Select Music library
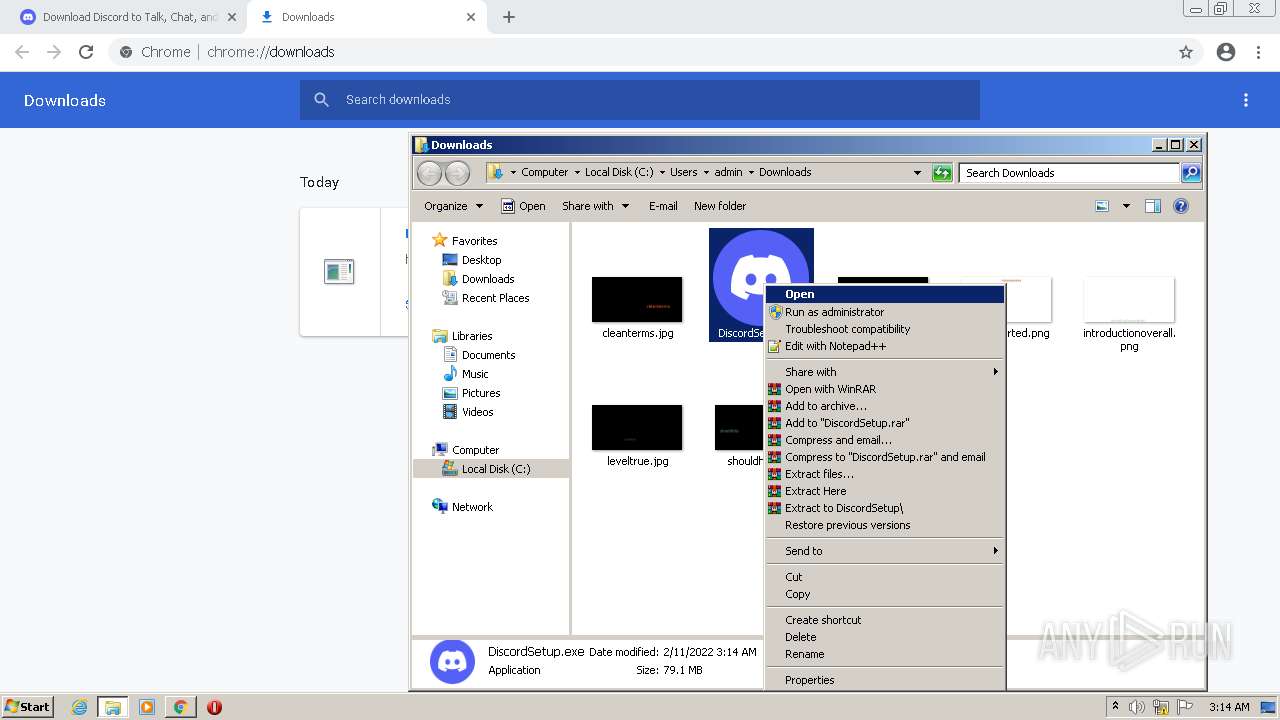Image resolution: width=1280 pixels, height=720 pixels. (475, 374)
